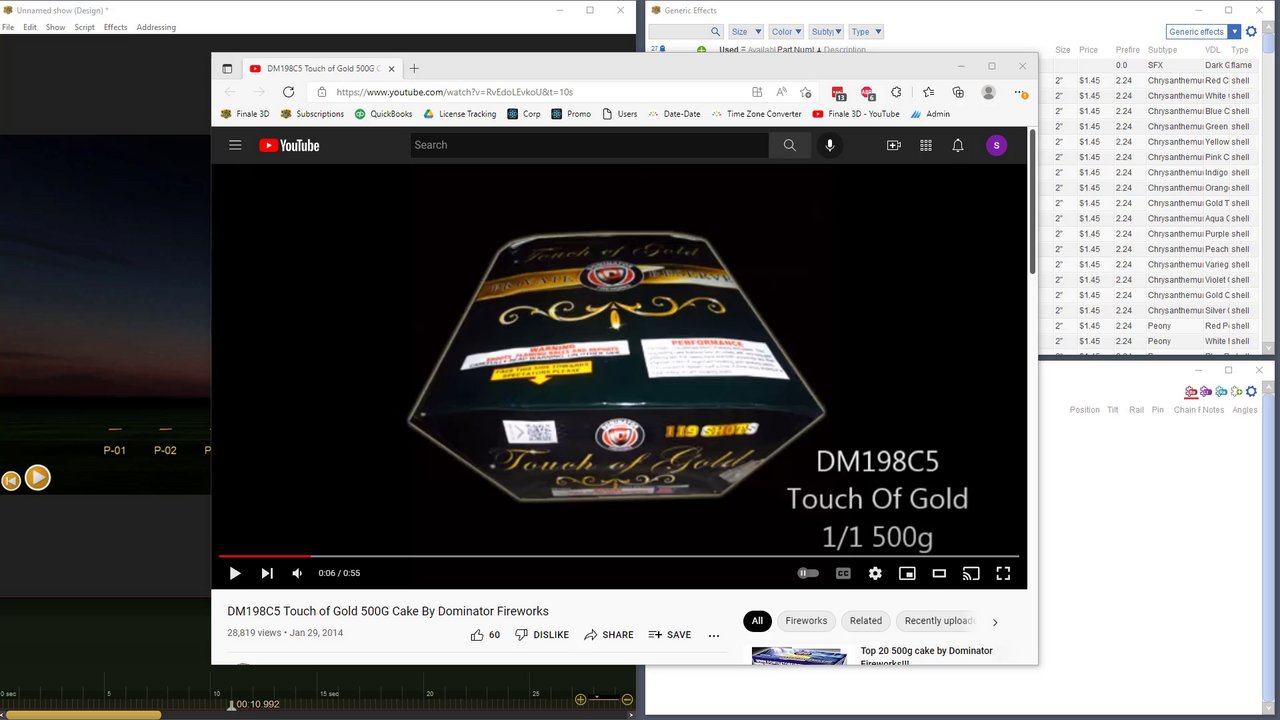This screenshot has height=720, width=1280.
Task: Open Subtype filter dropdown in Generic Effects
Action: pos(826,32)
